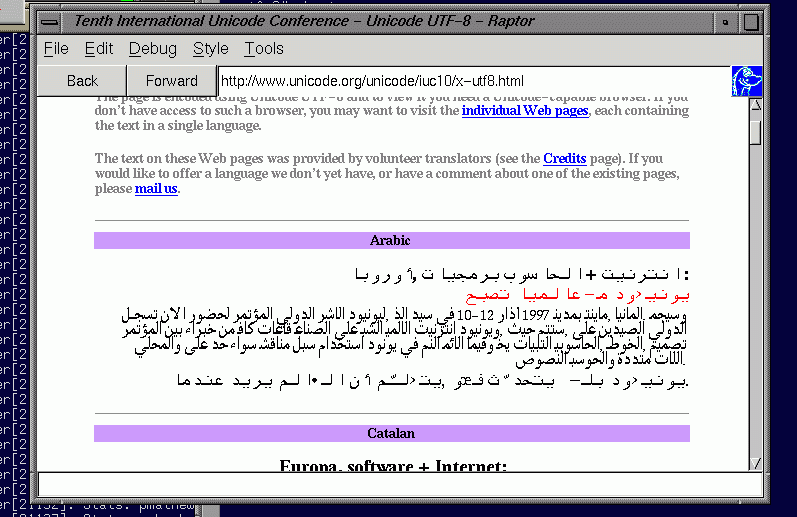Image resolution: width=797 pixels, height=517 pixels.
Task: Open the Debug menu
Action: tap(152, 49)
